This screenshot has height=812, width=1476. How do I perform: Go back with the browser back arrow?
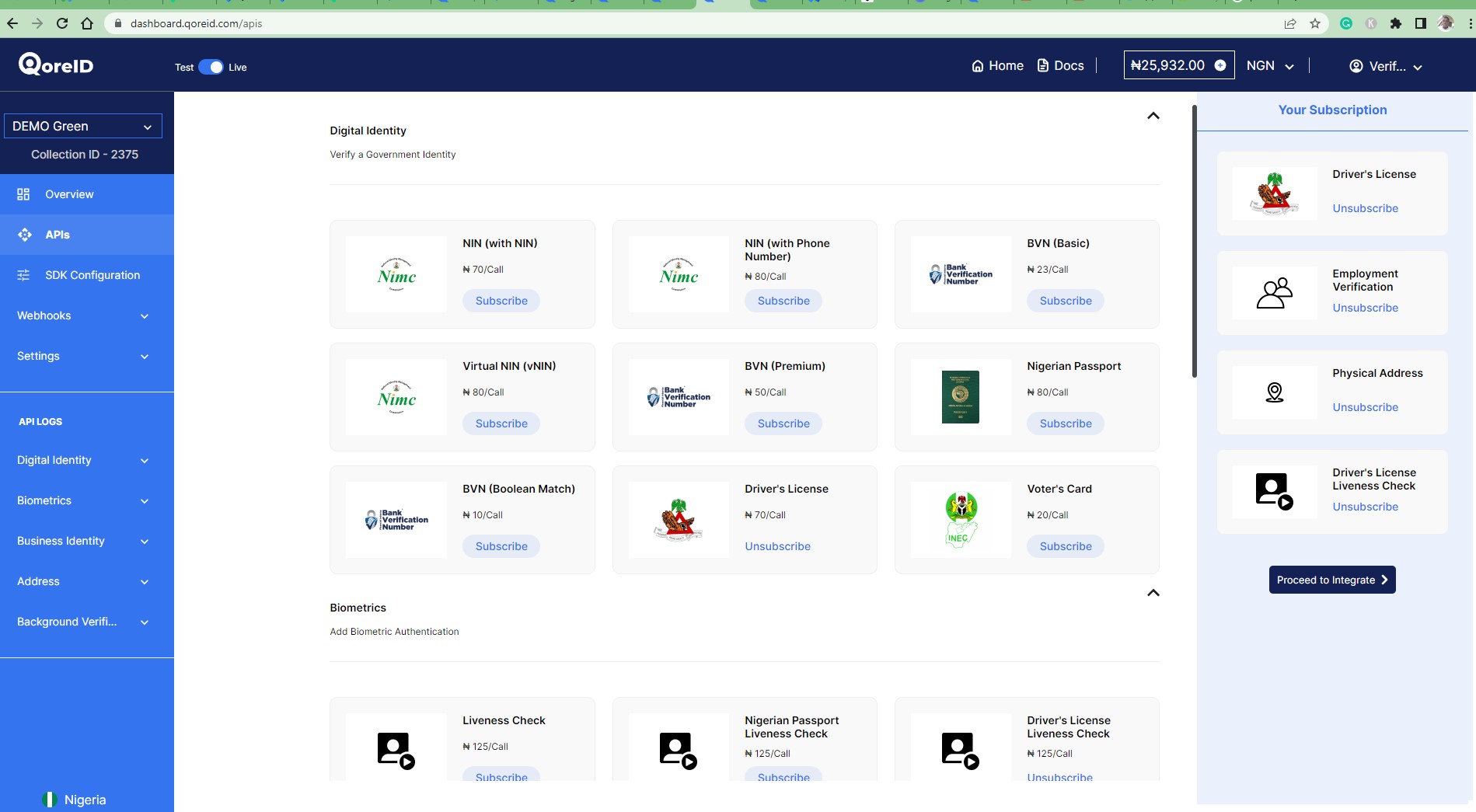point(12,23)
